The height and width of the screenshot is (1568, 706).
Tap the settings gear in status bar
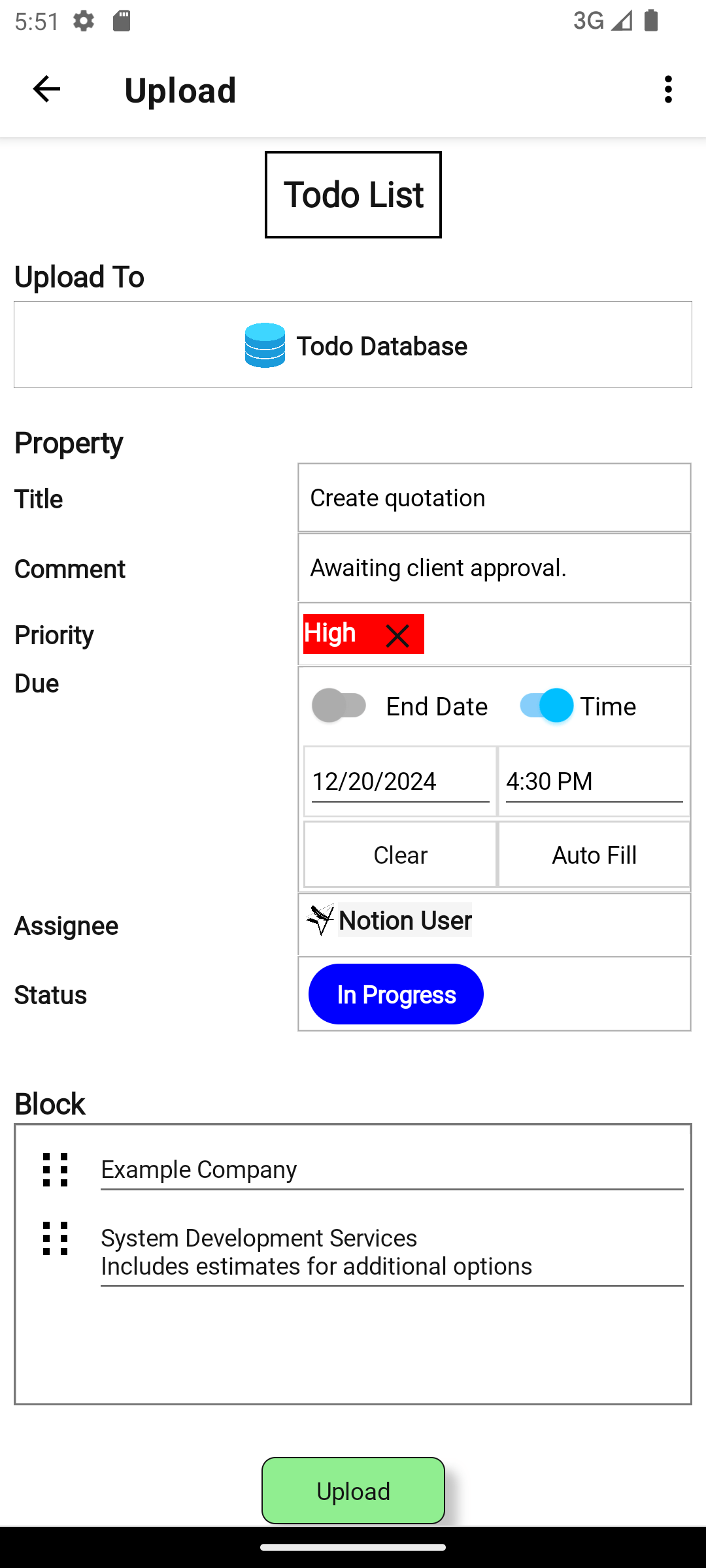point(84,22)
